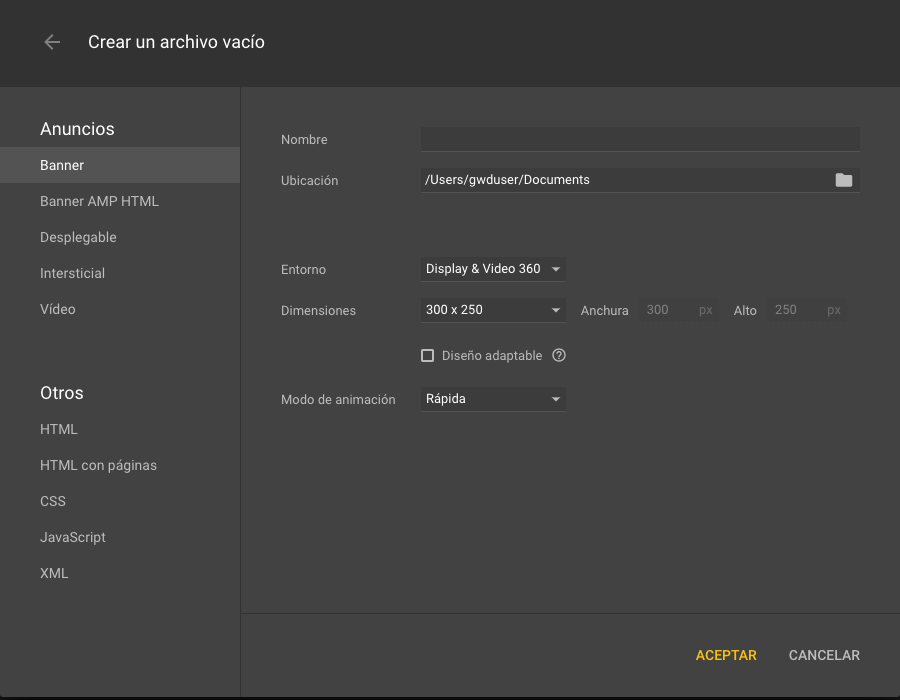Select Banner in the Anuncios list

[62, 165]
